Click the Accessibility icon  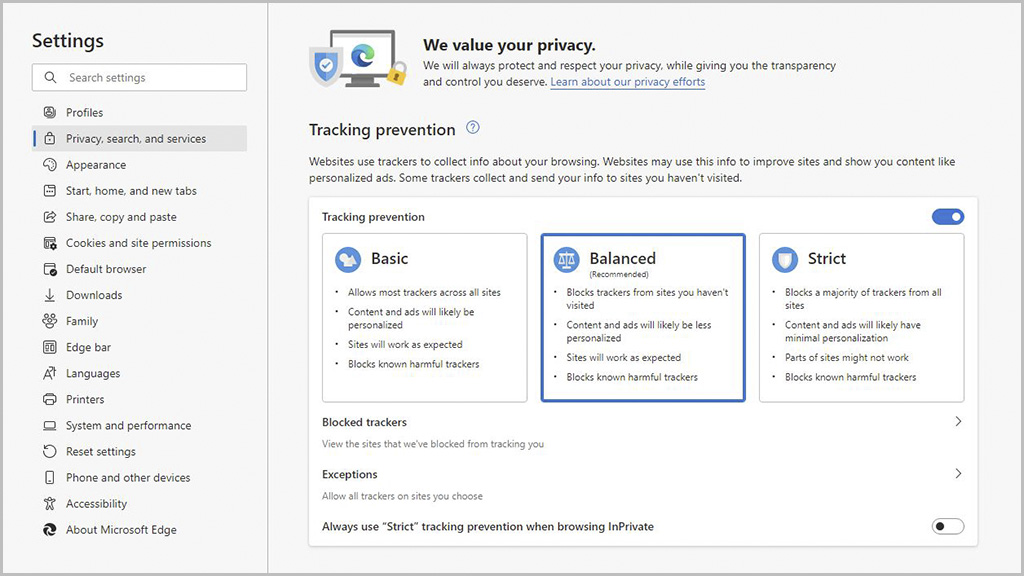pos(49,504)
